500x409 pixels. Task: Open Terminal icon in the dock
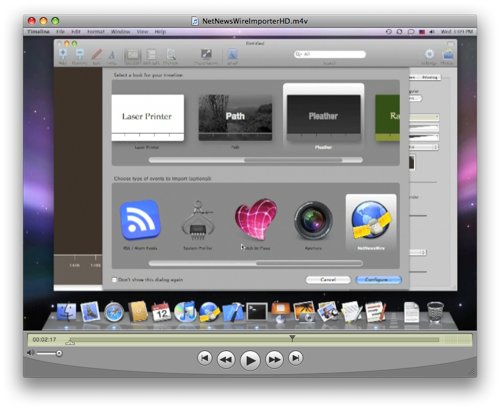(x=257, y=312)
